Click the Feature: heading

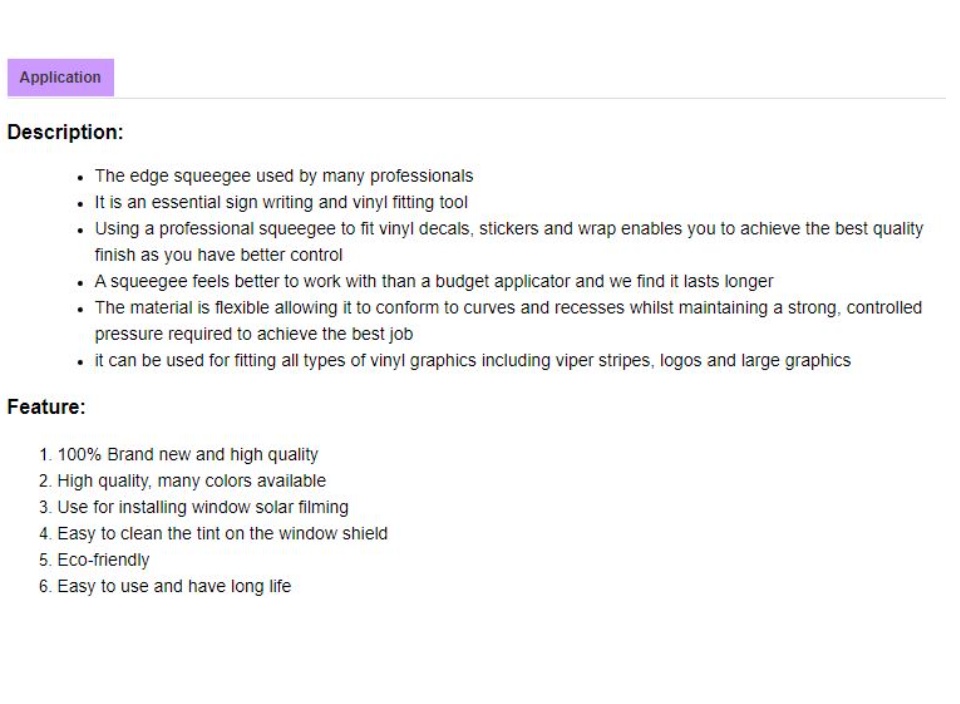[46, 407]
